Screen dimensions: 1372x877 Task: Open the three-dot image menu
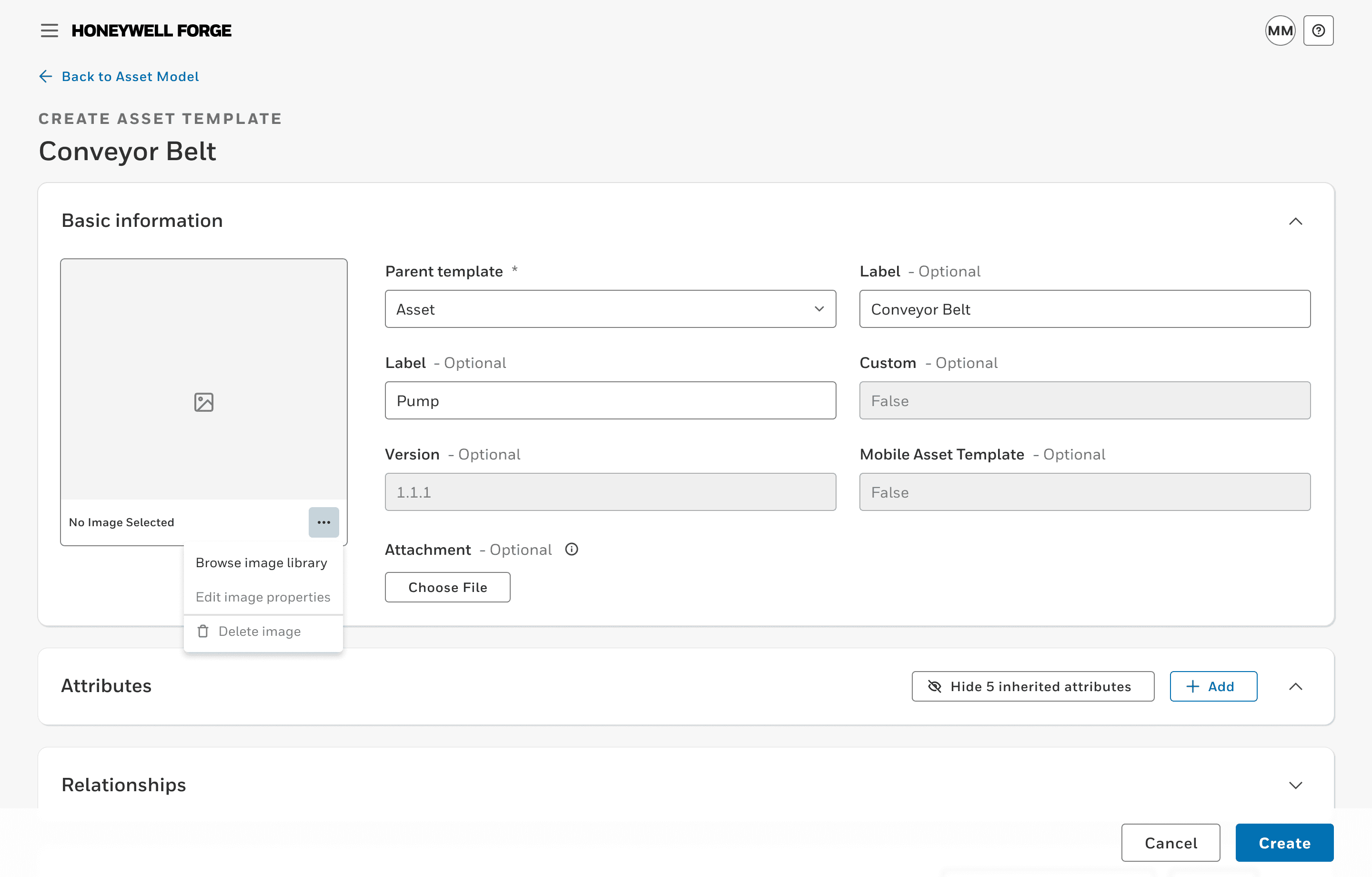click(x=324, y=522)
